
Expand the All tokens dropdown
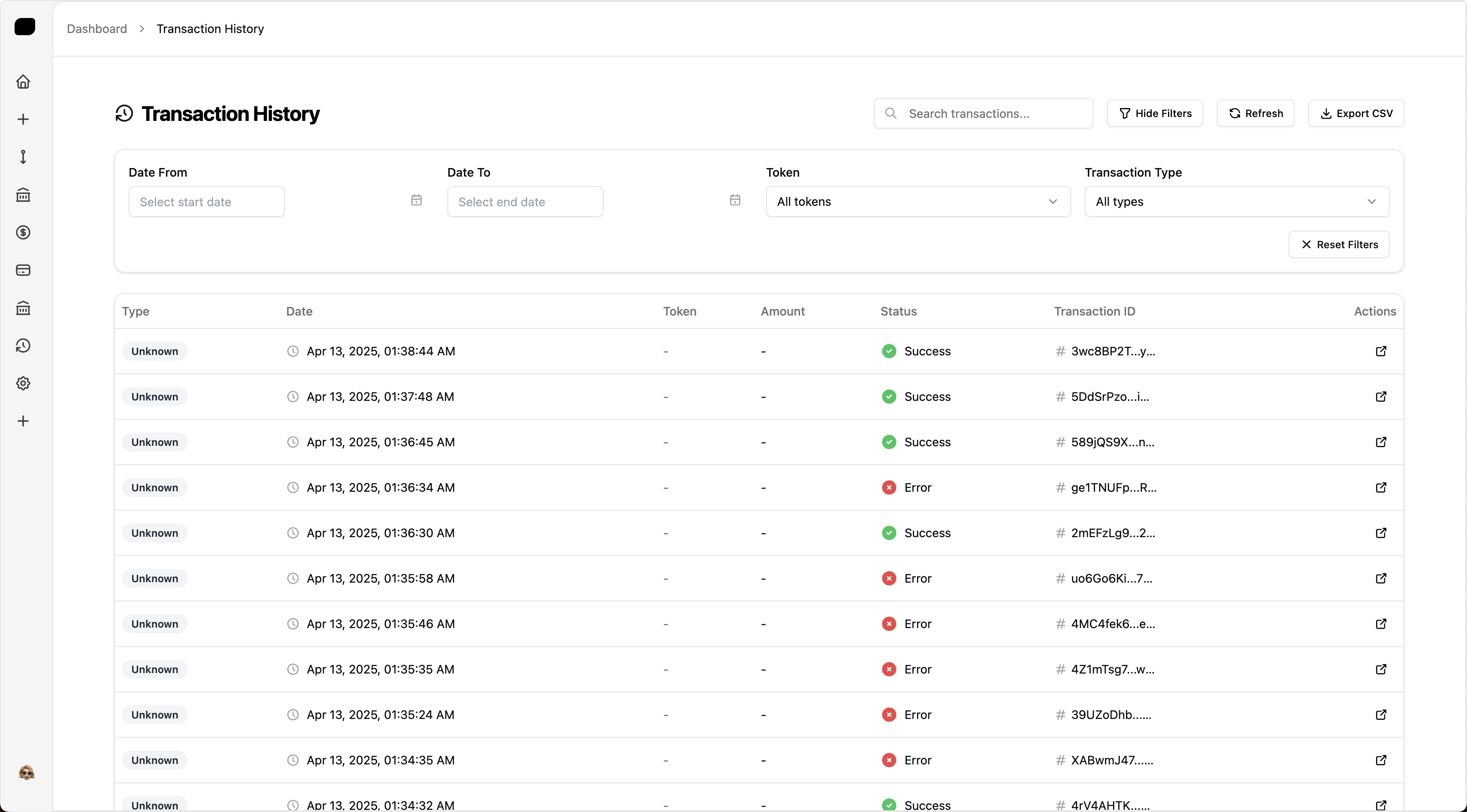coord(918,201)
